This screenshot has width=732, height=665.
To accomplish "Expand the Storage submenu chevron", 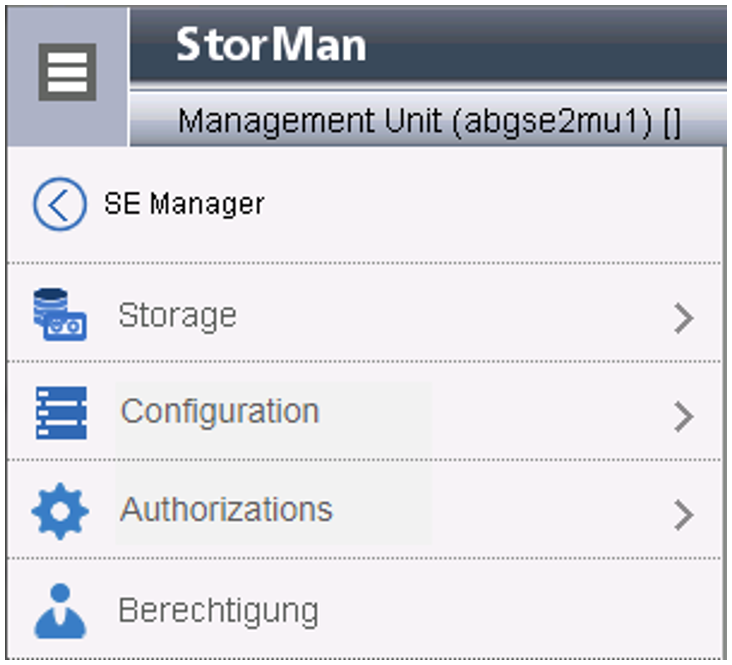I will [x=683, y=318].
